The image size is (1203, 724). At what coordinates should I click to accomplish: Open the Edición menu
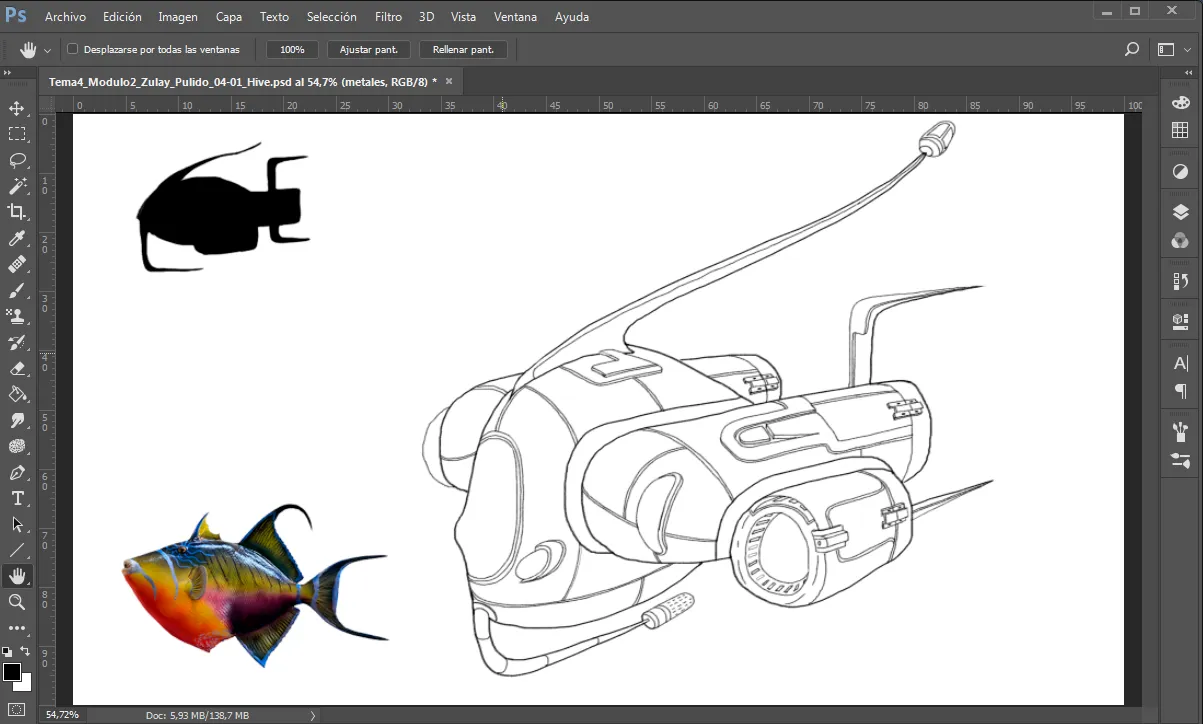point(122,17)
